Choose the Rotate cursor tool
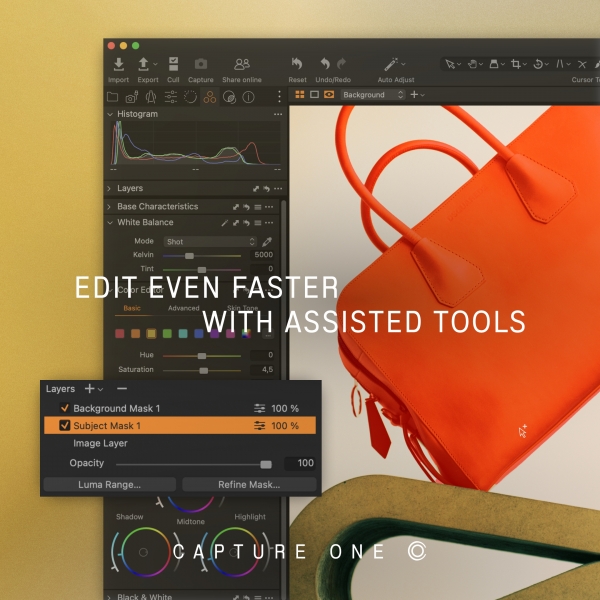The height and width of the screenshot is (600, 600). [x=538, y=64]
